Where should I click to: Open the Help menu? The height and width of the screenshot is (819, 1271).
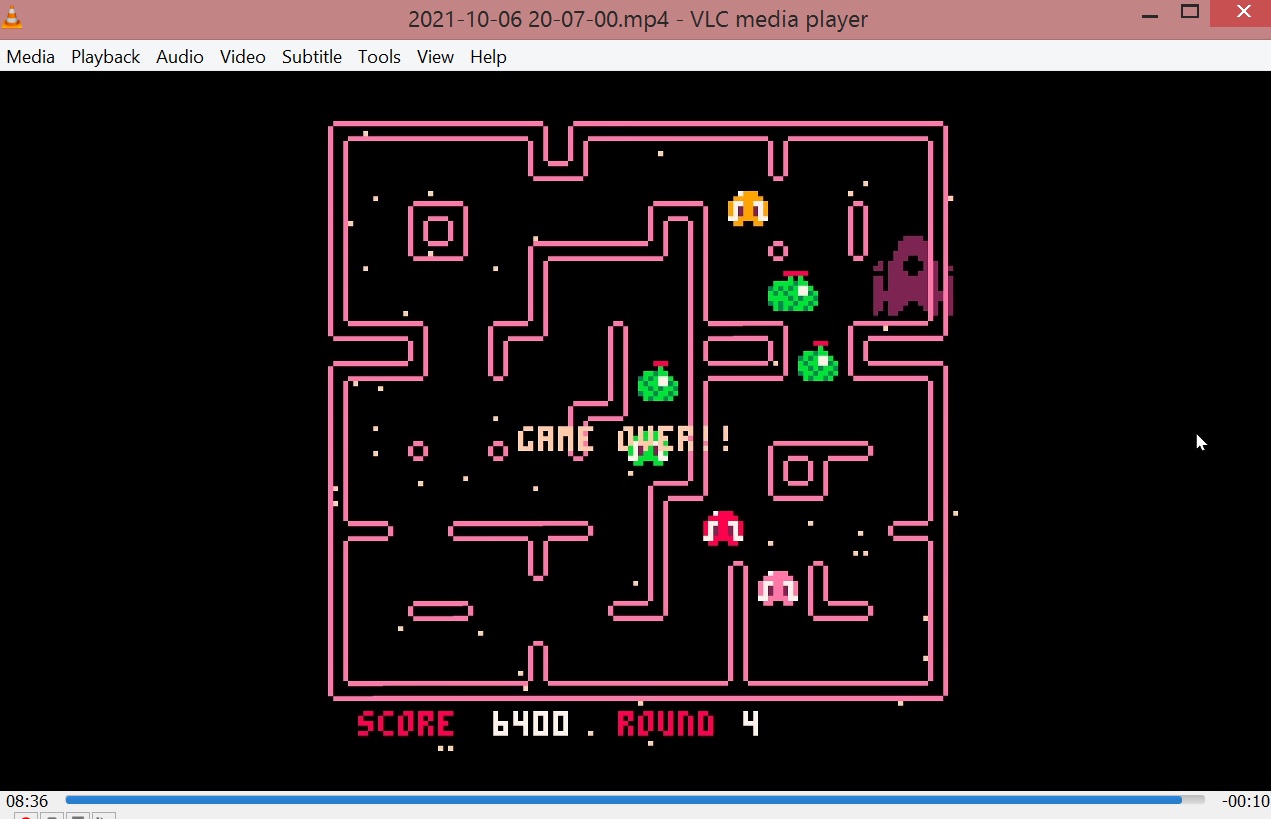488,57
